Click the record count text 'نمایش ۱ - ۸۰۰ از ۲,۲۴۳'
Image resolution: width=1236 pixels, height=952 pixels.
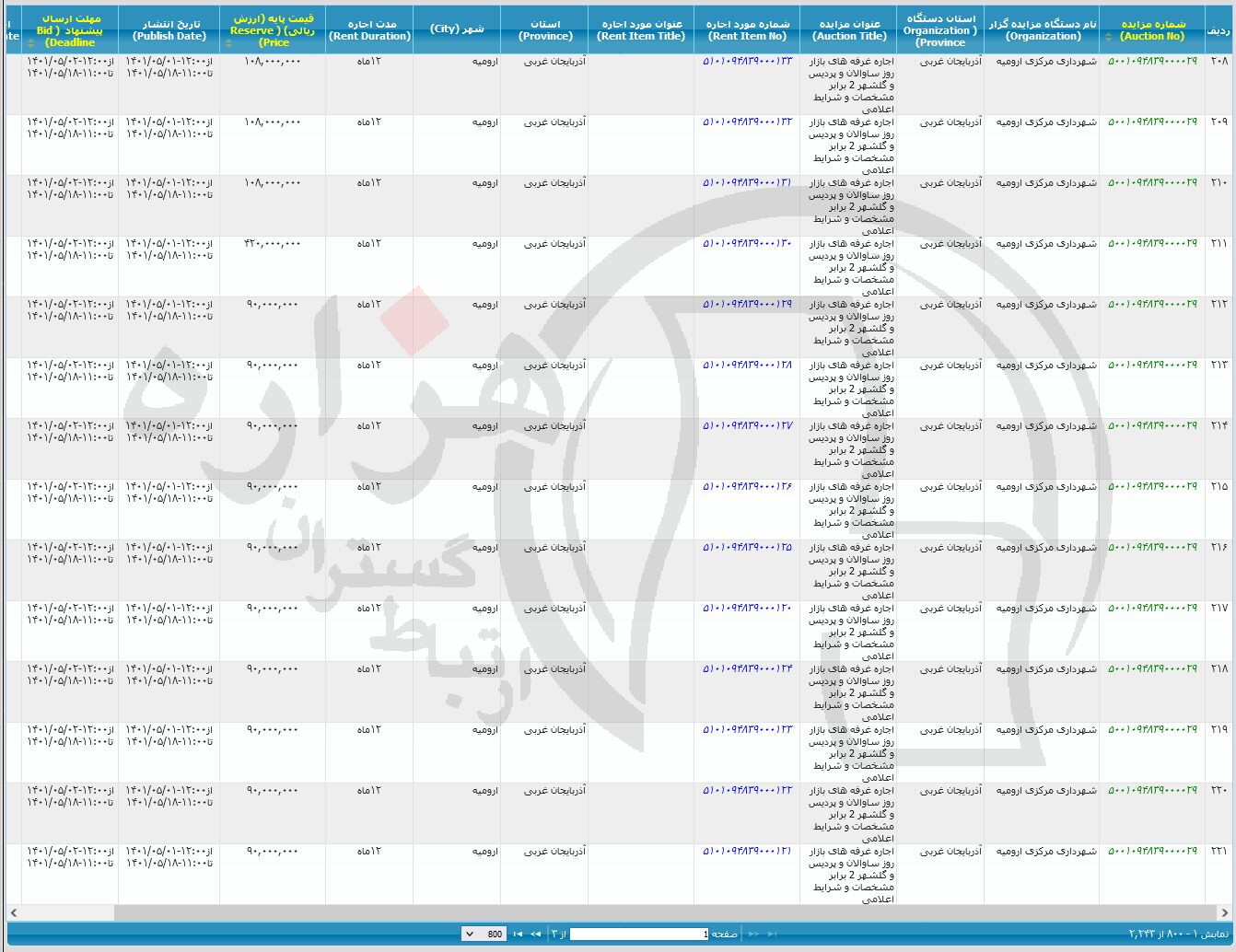point(1178,934)
